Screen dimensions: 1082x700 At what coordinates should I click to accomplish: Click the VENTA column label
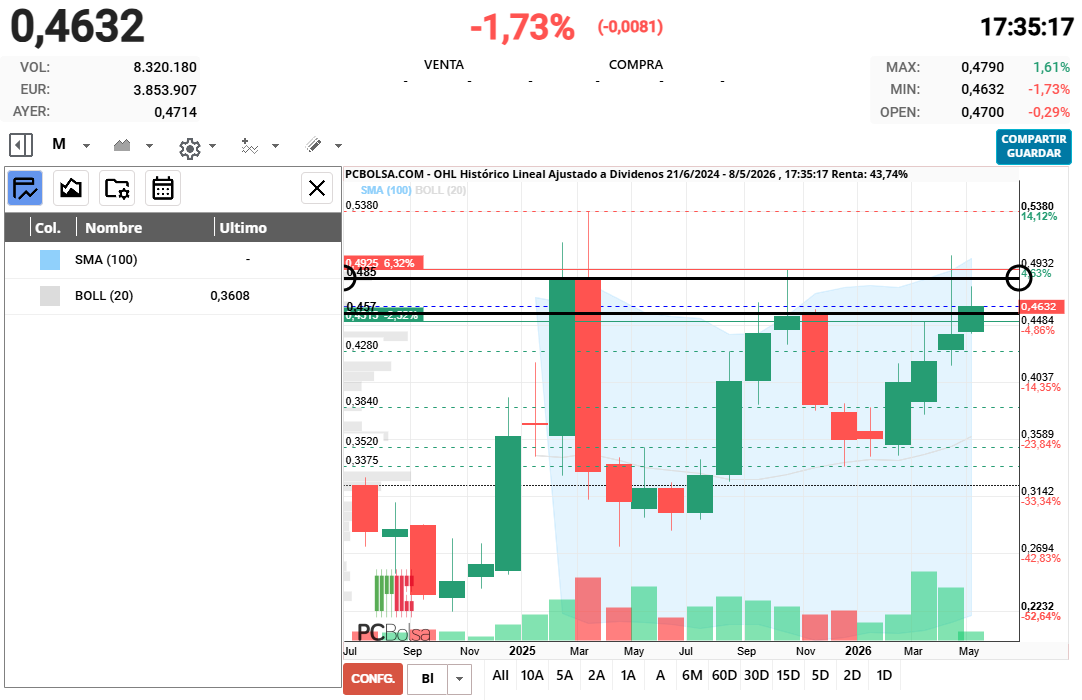click(444, 64)
